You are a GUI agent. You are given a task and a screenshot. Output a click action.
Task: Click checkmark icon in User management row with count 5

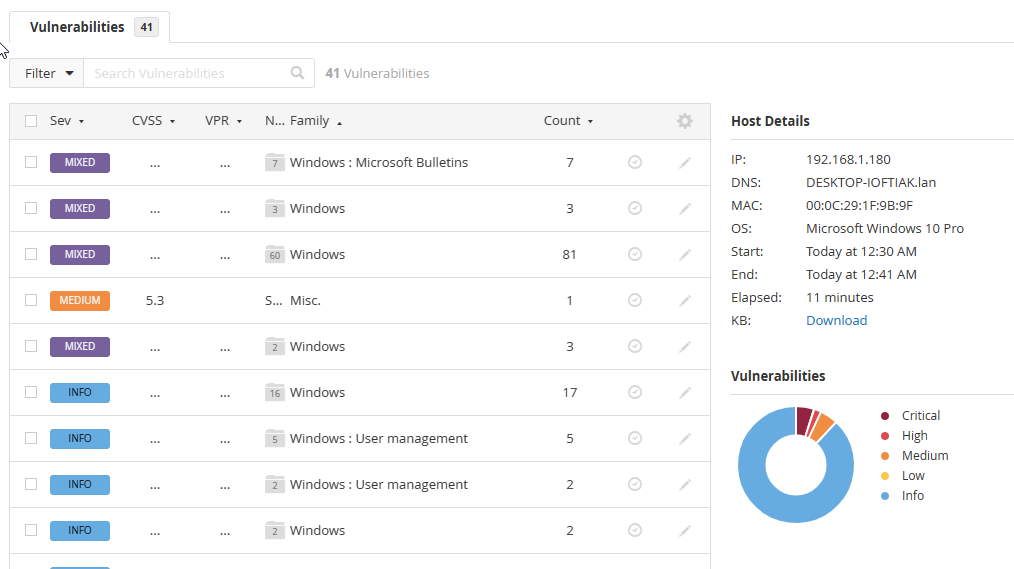(635, 438)
